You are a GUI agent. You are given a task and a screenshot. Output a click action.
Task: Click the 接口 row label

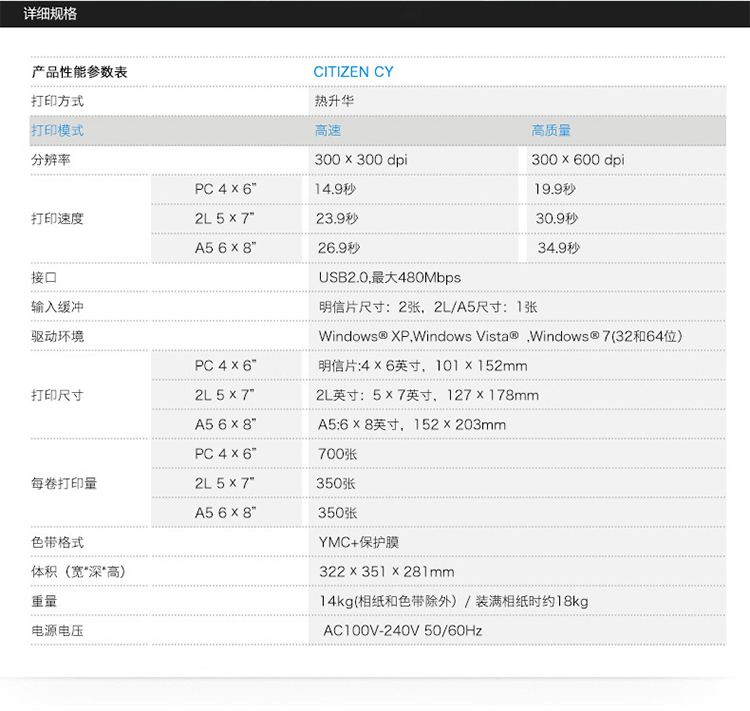[x=44, y=278]
